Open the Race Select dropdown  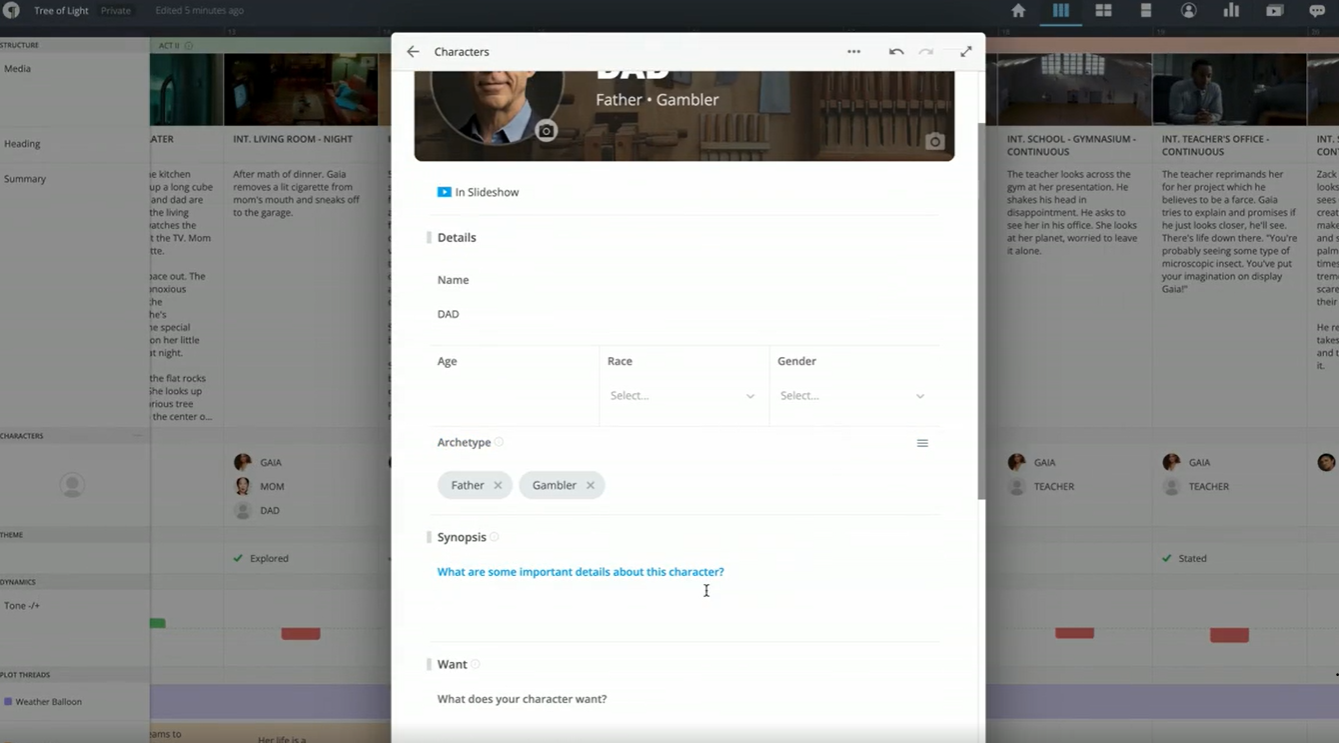point(683,395)
